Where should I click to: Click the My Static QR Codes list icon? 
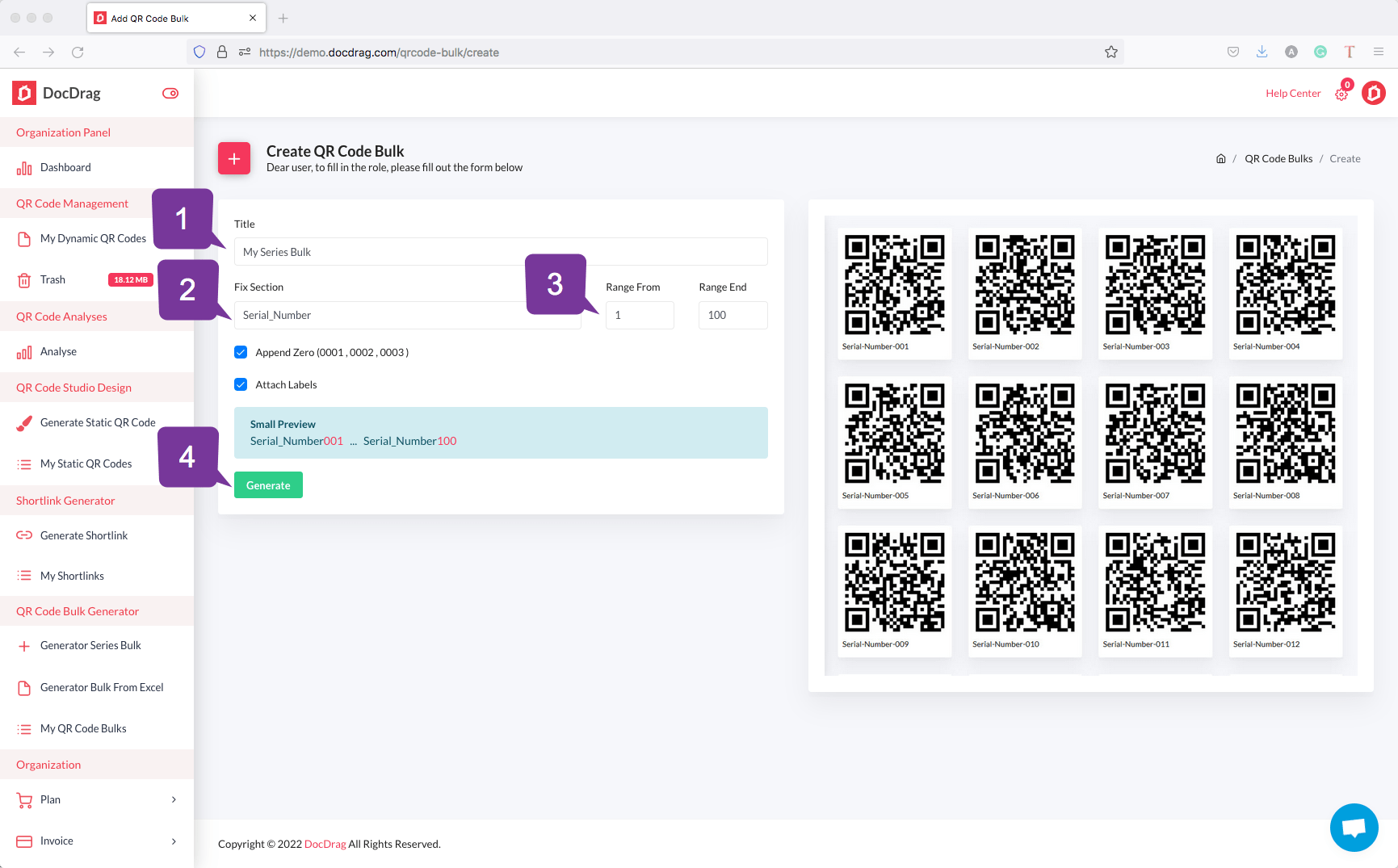(x=24, y=464)
